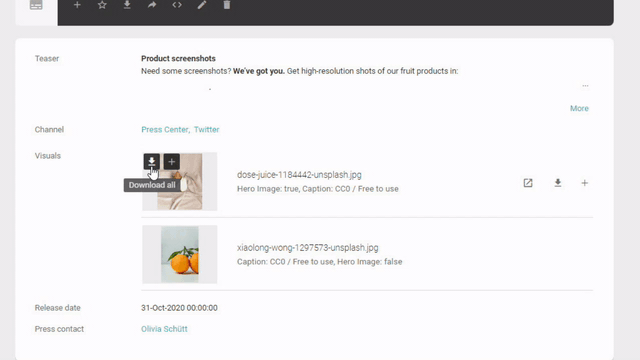The width and height of the screenshot is (640, 360).
Task: Click the ellipsis icon in the teaser
Action: (x=585, y=86)
